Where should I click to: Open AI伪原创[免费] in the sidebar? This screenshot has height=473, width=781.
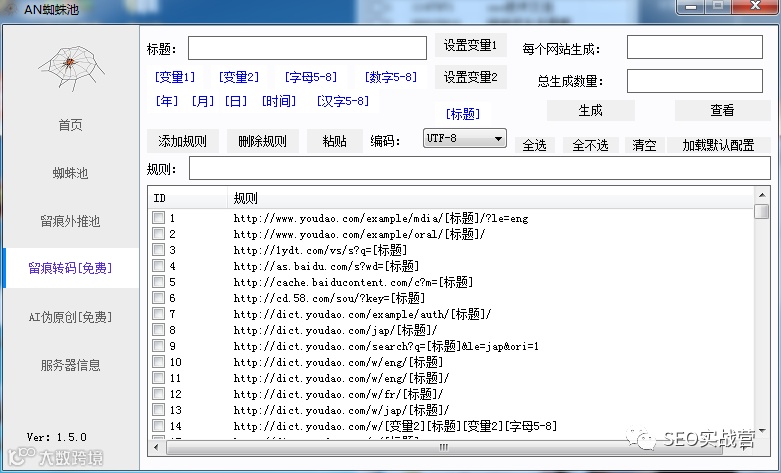click(x=70, y=317)
